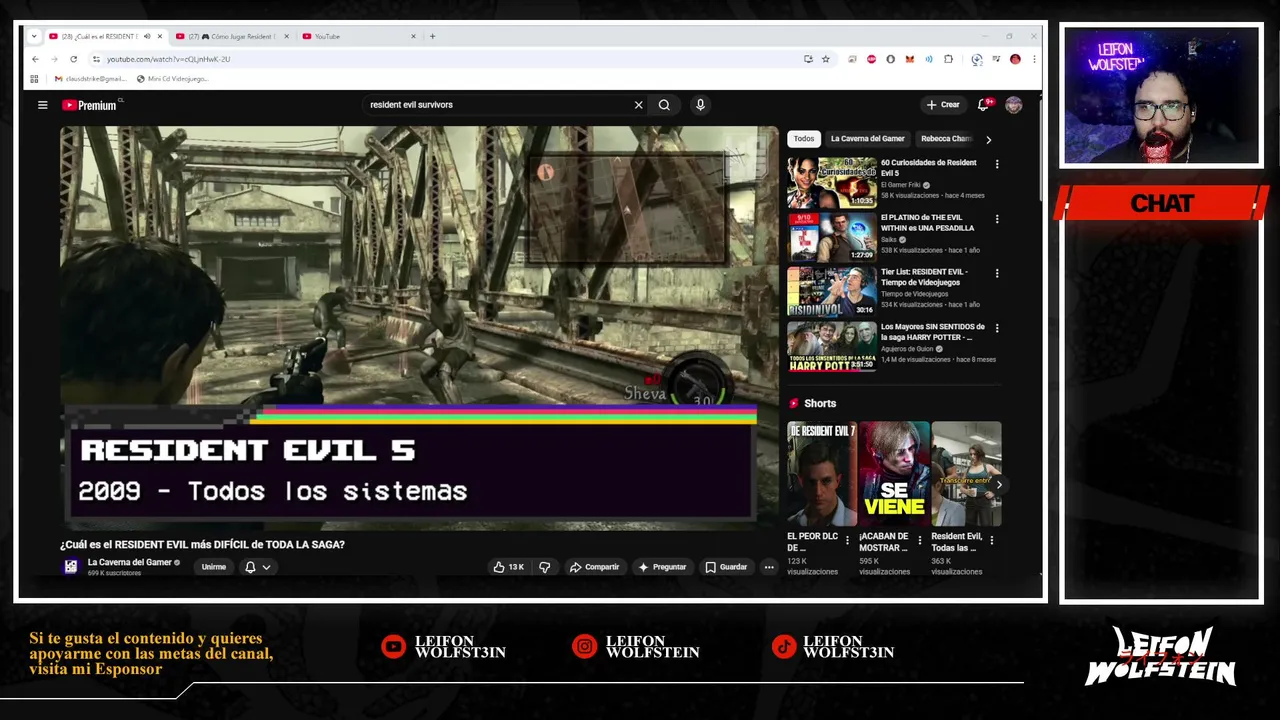Click the Unirme button
The width and height of the screenshot is (1280, 720).
[x=214, y=567]
